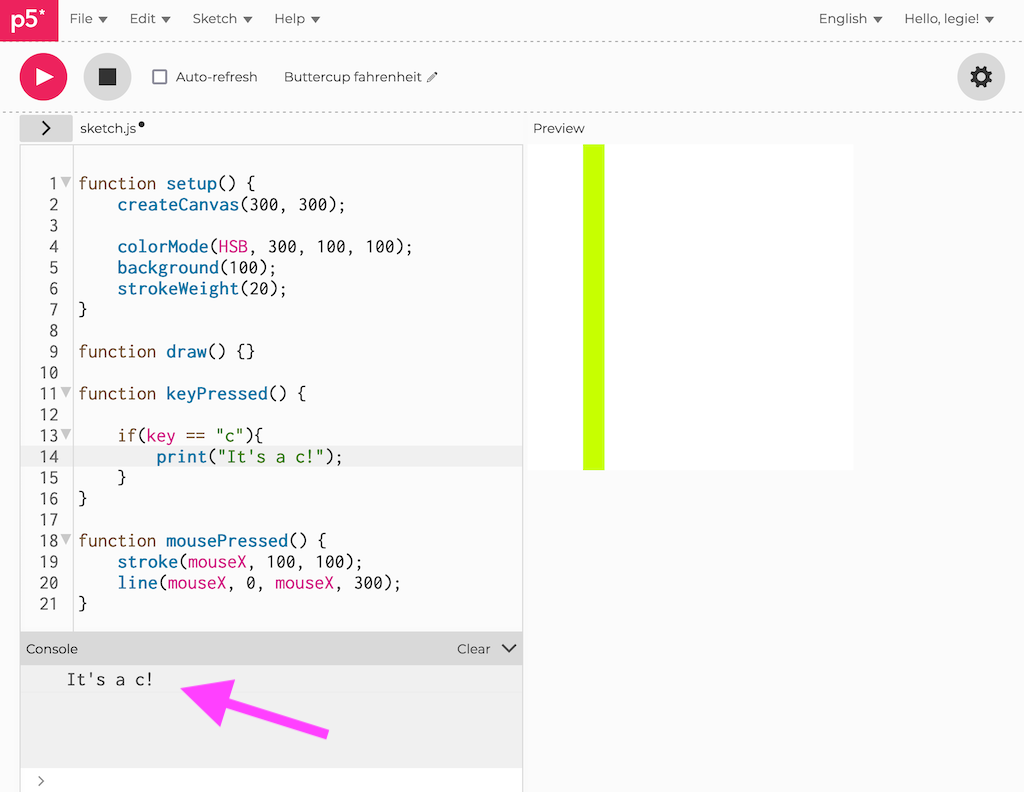Open the English language dropdown

pos(850,19)
